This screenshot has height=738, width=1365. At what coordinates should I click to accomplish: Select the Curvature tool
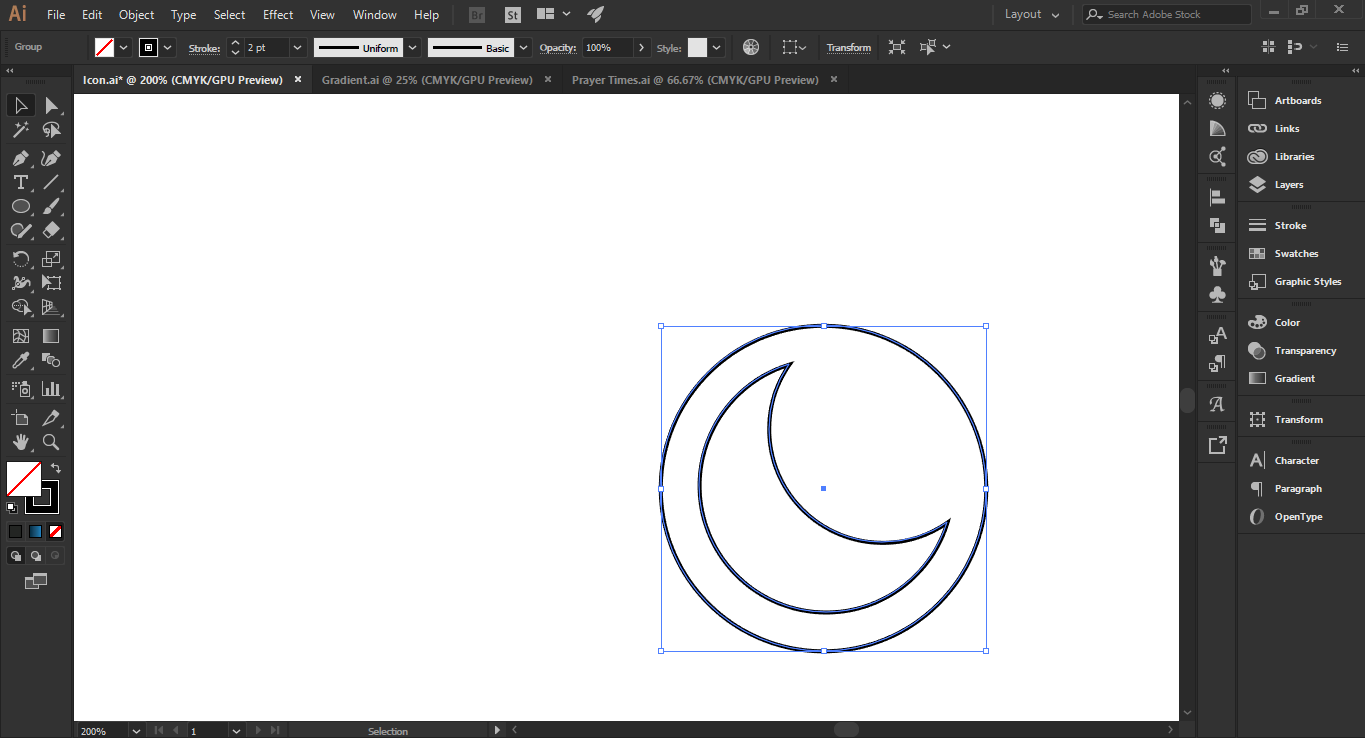[x=51, y=158]
